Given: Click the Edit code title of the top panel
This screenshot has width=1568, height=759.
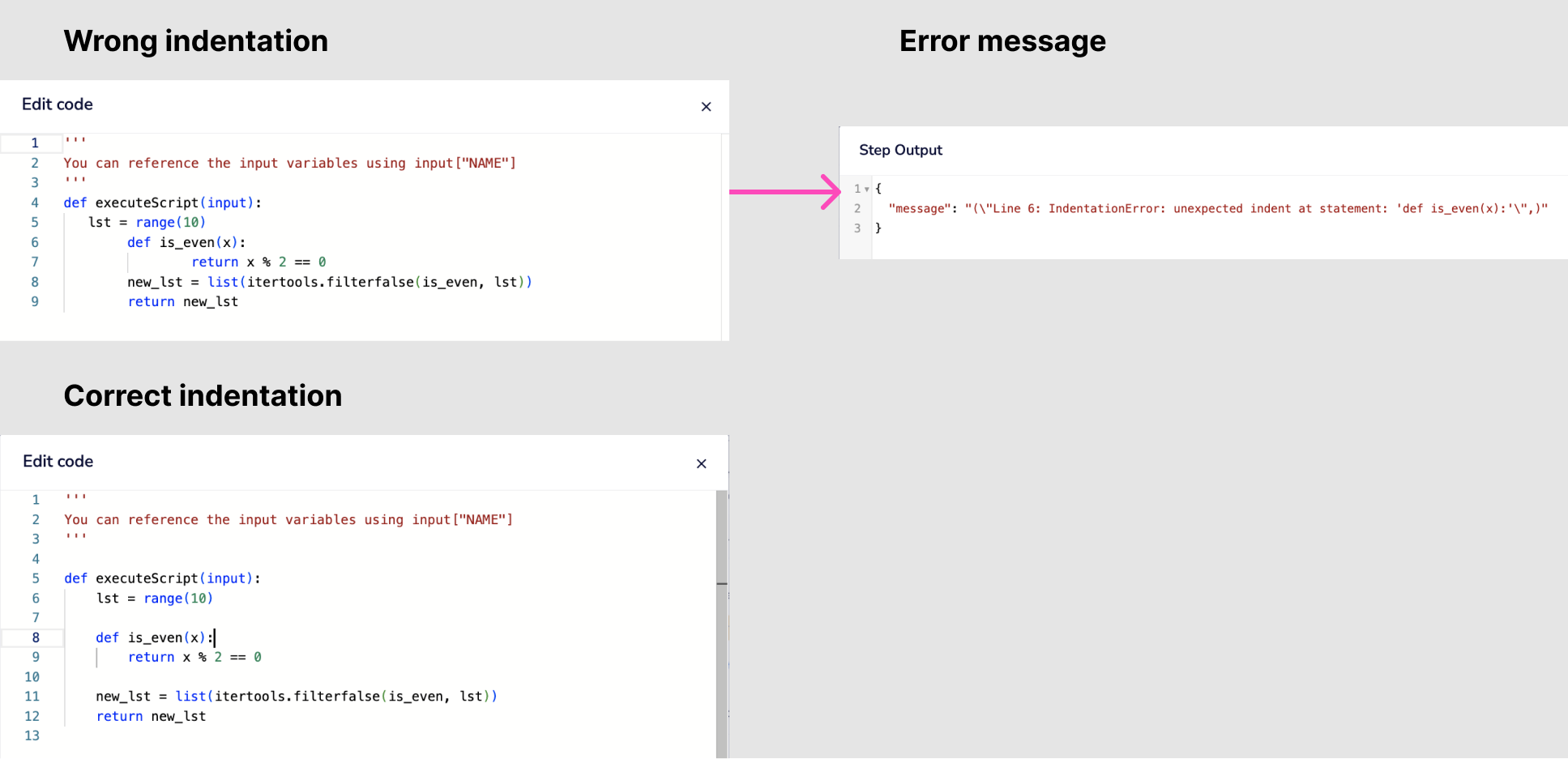Looking at the screenshot, I should 57,104.
